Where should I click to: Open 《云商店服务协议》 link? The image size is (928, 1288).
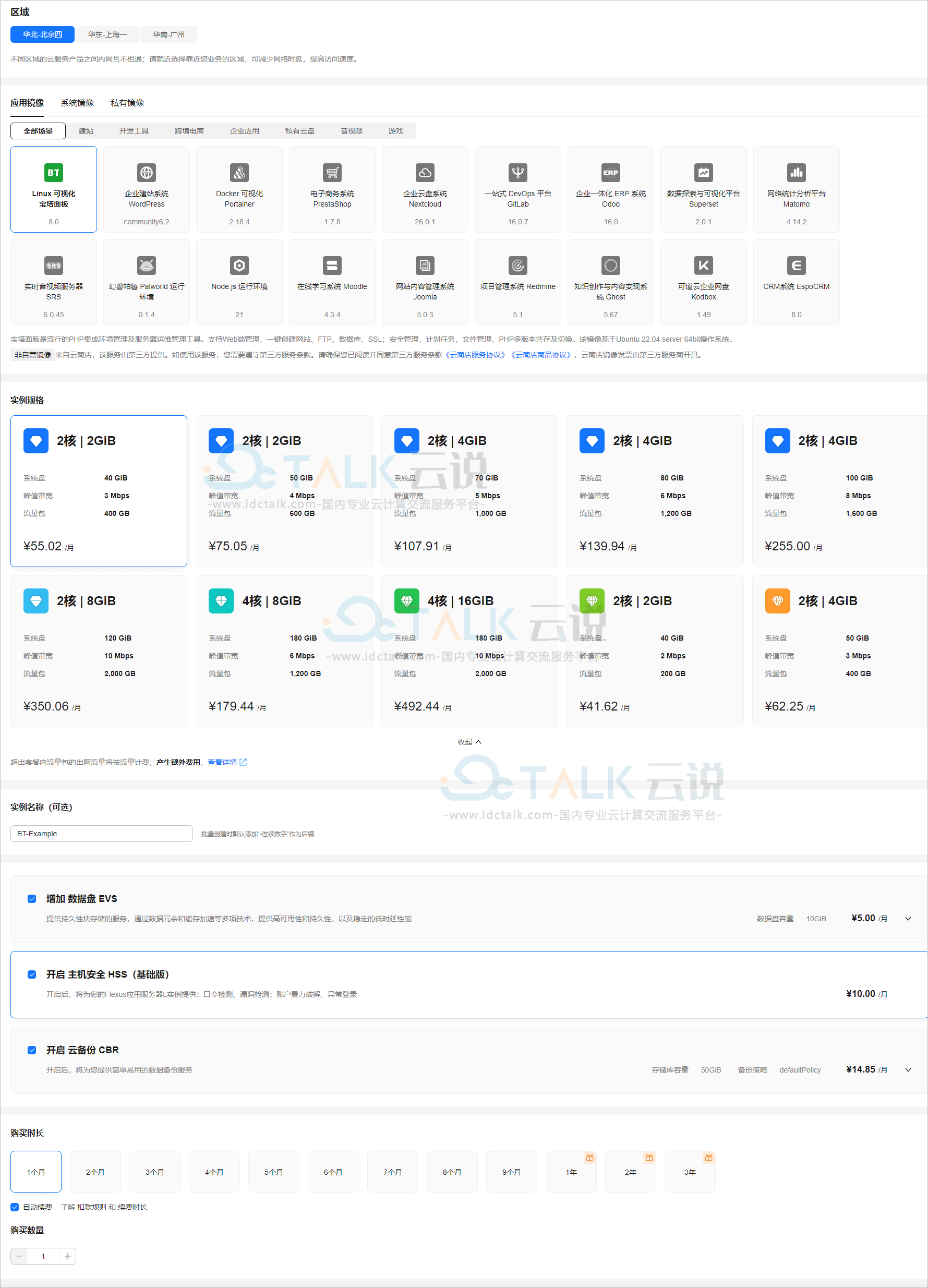pyautogui.click(x=475, y=355)
